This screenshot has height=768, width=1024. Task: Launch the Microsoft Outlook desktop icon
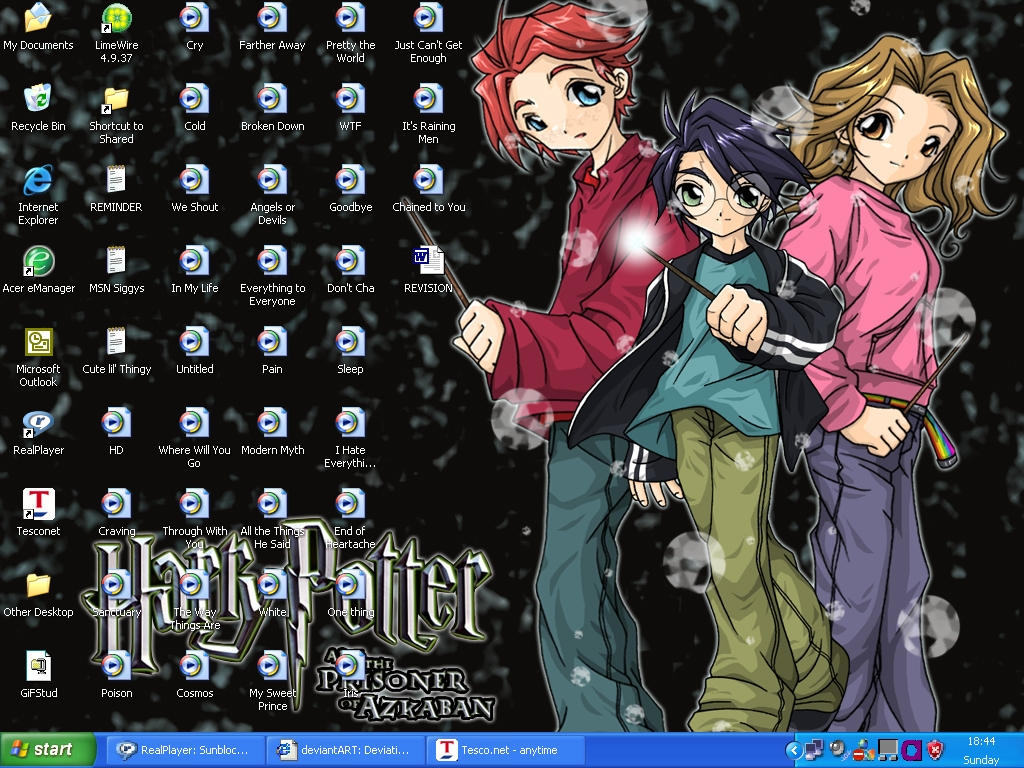point(38,342)
